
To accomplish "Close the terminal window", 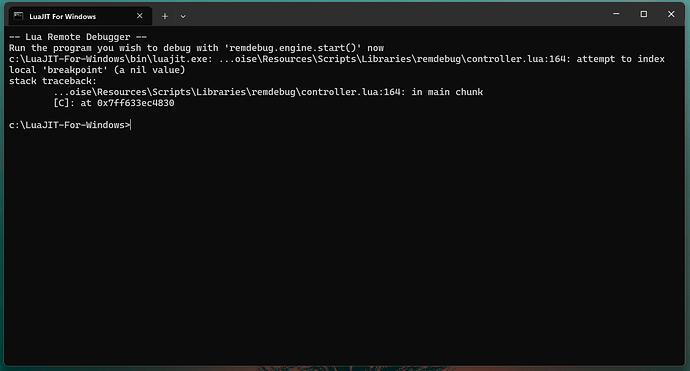I will point(671,14).
